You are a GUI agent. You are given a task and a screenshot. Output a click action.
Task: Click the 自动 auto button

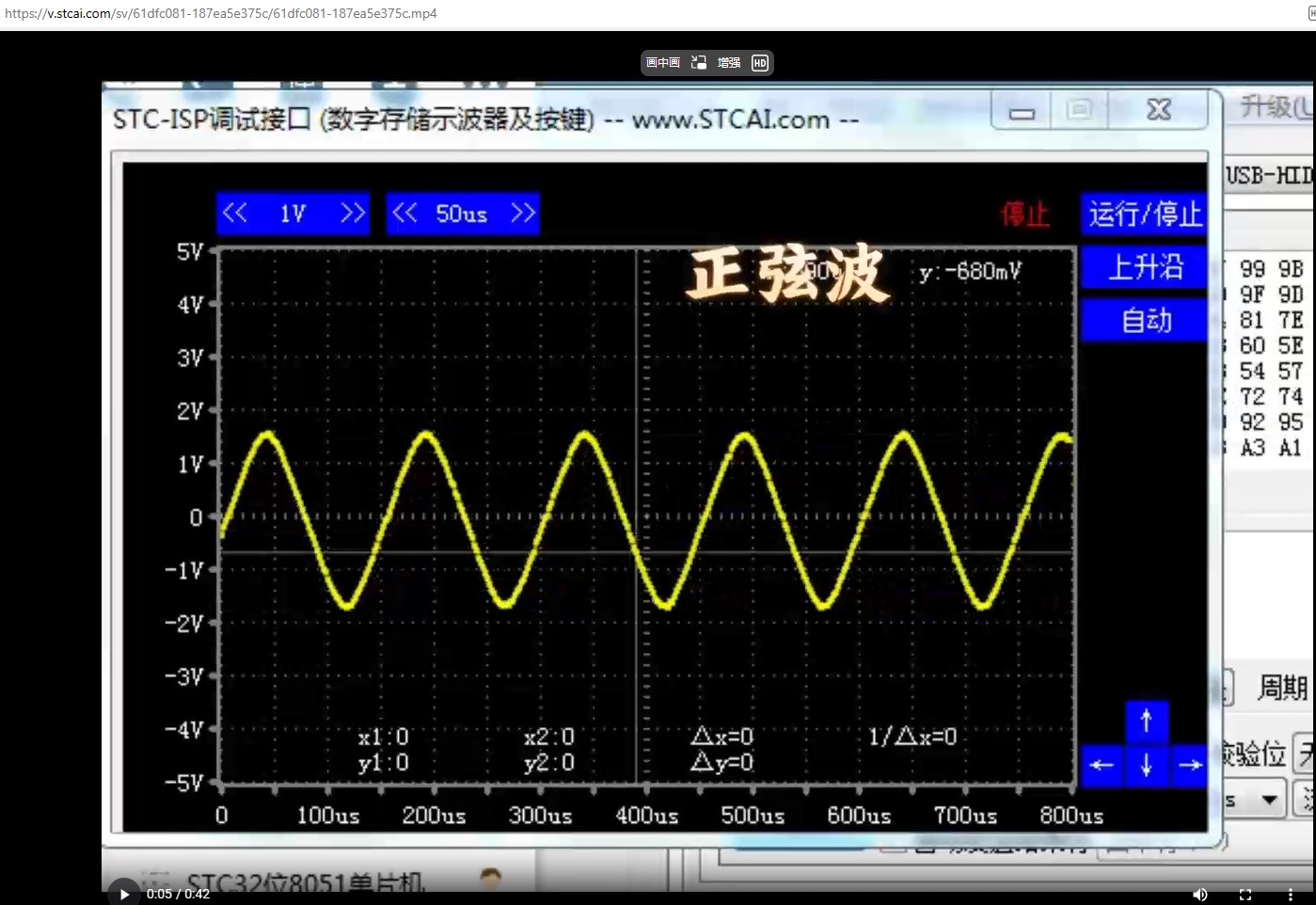click(1145, 321)
